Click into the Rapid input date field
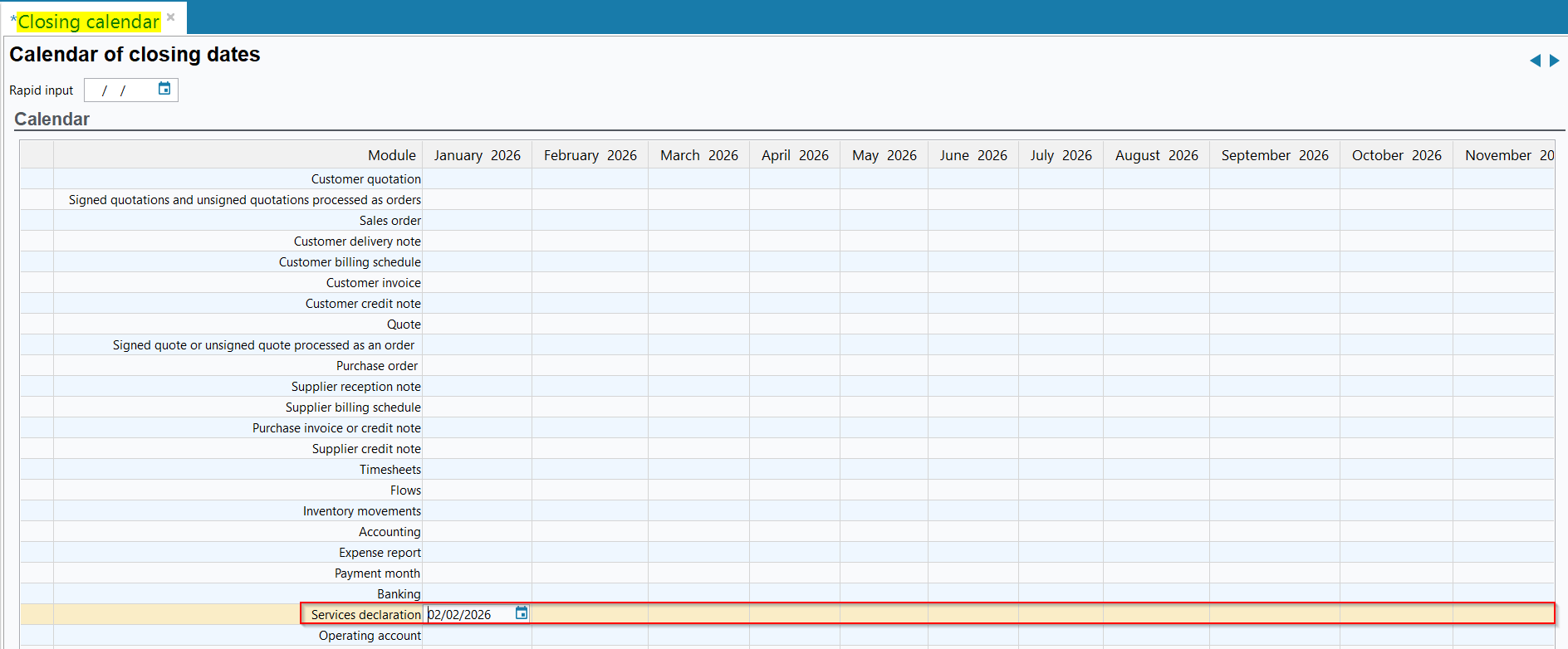The width and height of the screenshot is (1568, 649). click(x=120, y=90)
